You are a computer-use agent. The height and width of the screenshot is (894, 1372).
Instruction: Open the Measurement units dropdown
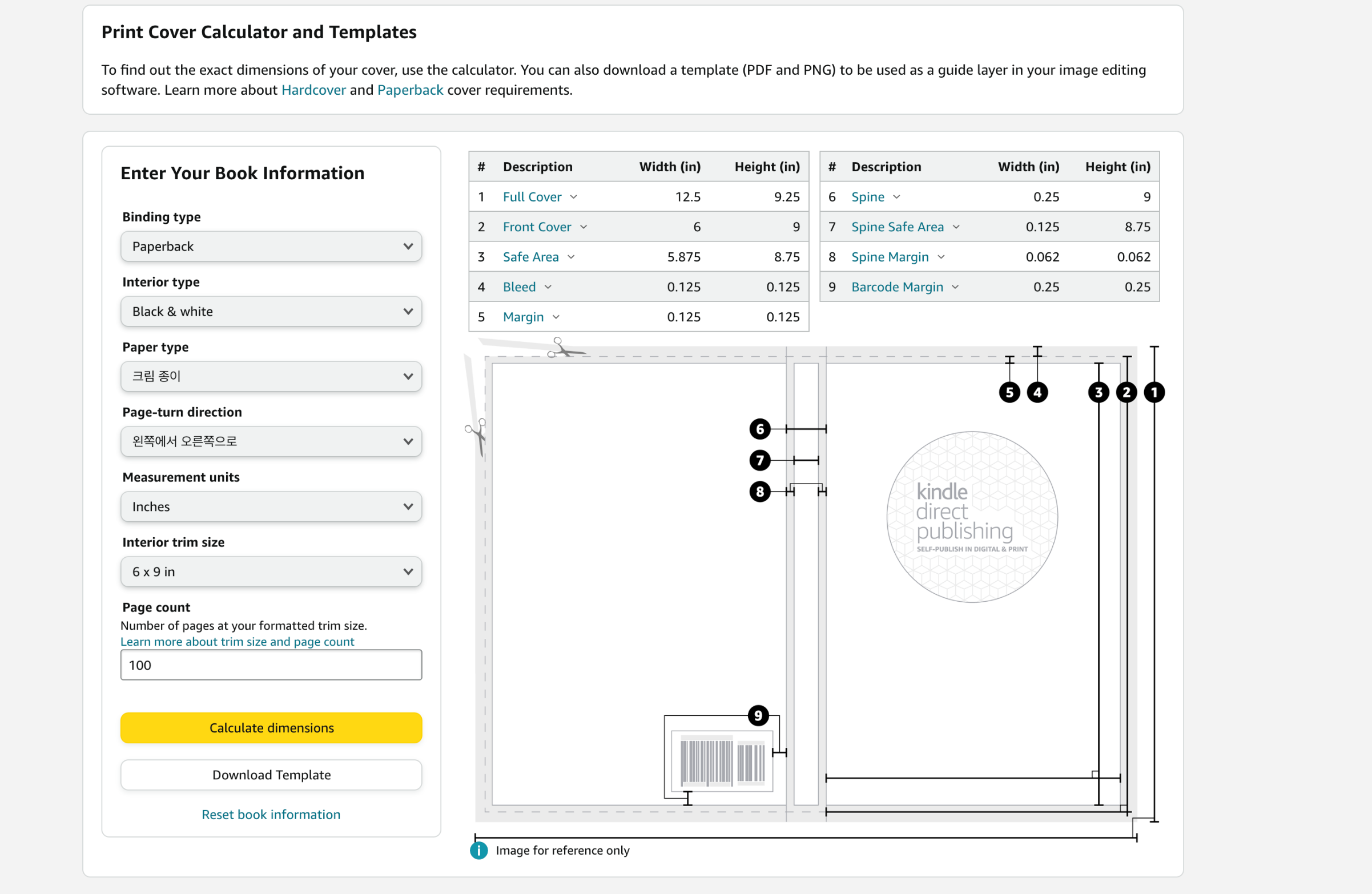coord(271,507)
